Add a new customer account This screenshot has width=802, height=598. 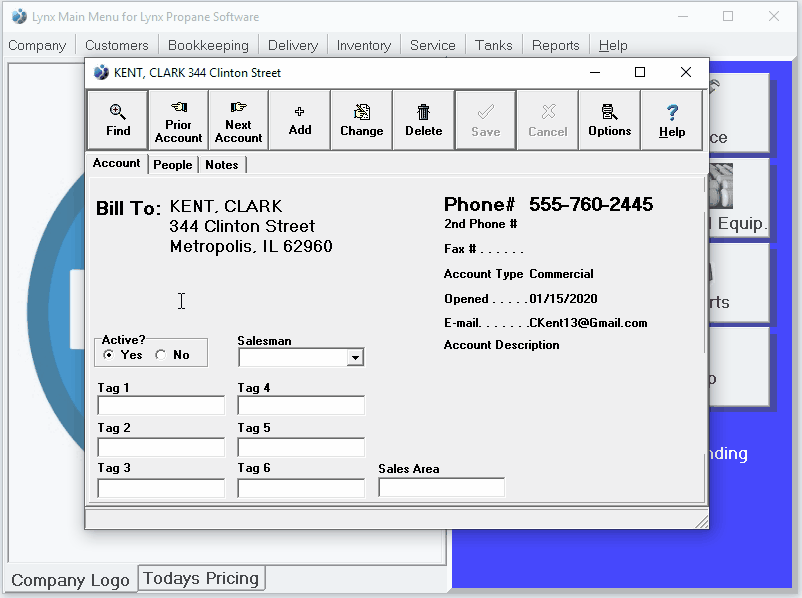coord(300,120)
